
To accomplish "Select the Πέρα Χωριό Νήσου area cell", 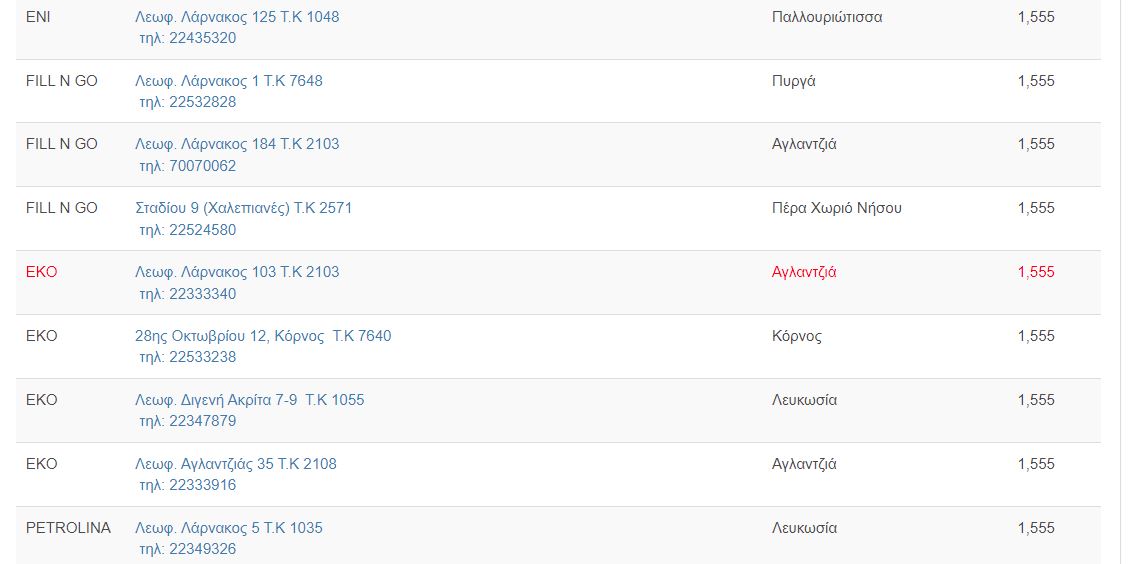I will click(836, 208).
